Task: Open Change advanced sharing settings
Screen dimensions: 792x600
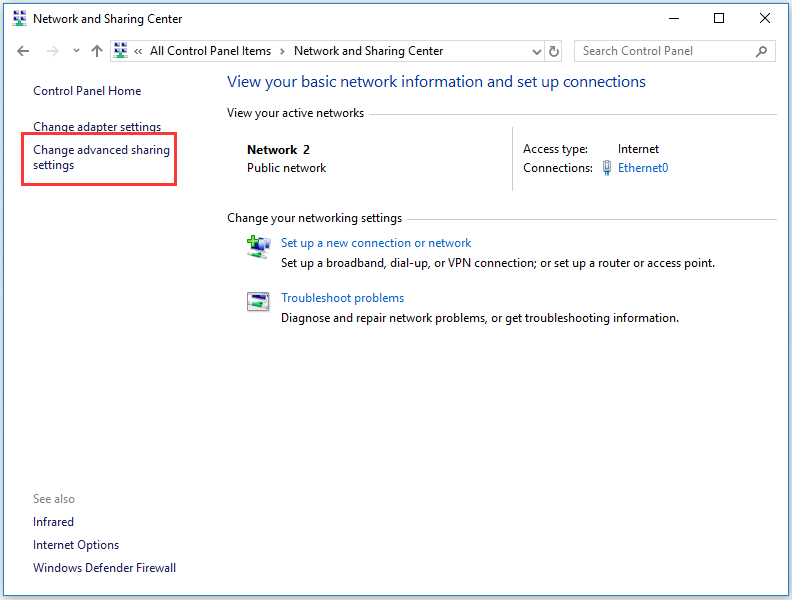Action: pos(101,158)
